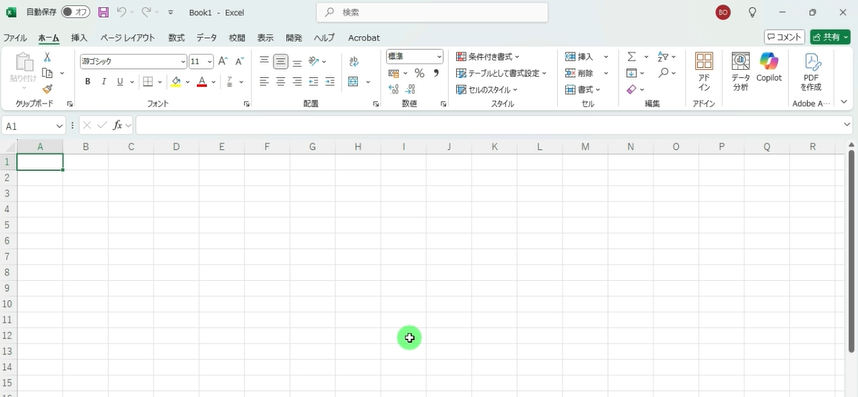Align text to top of cell
Screen dimensions: 858x397
tap(264, 61)
